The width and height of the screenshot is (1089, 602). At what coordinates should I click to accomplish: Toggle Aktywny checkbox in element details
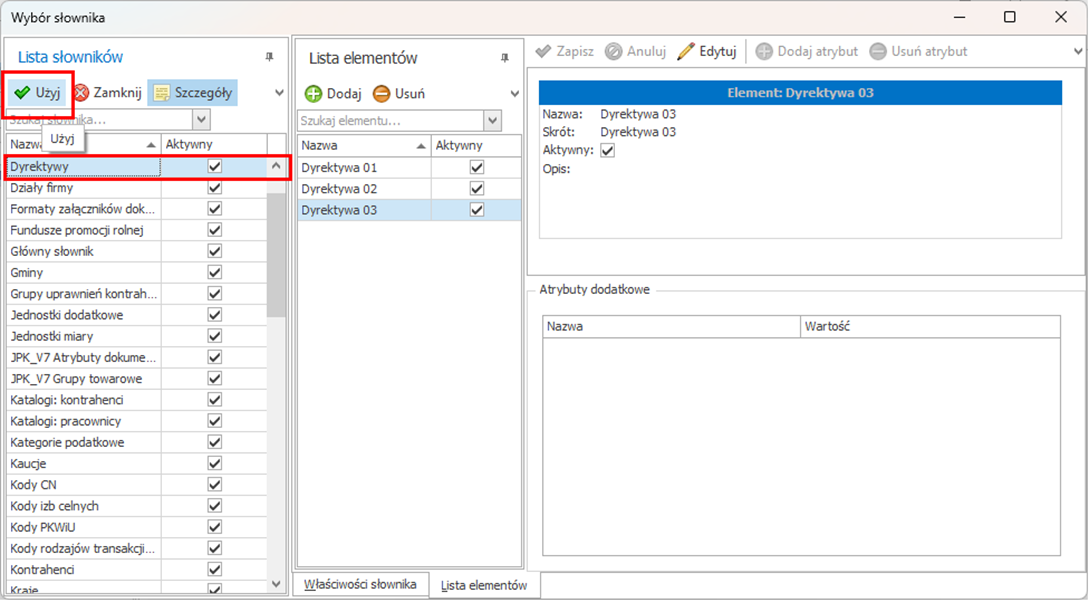607,151
